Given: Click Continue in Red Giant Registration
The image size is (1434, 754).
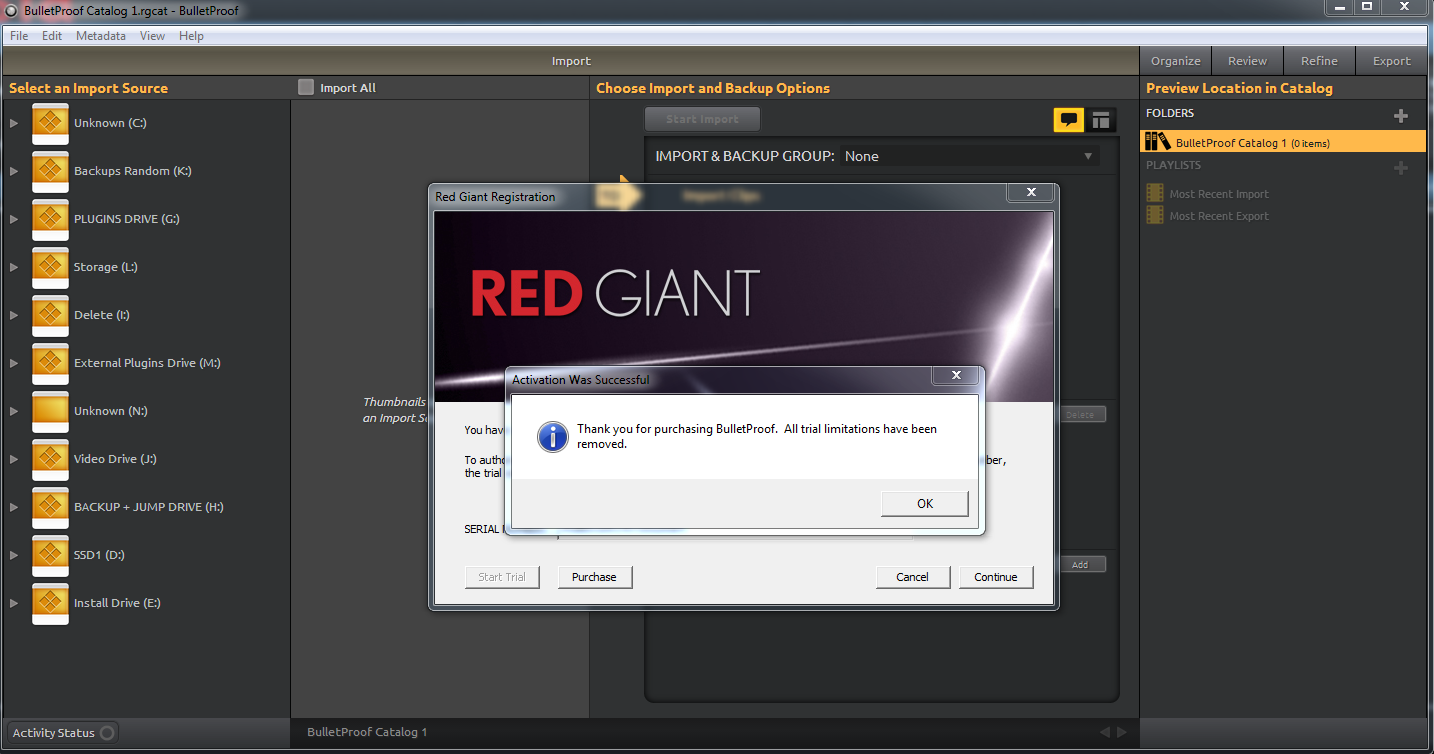Looking at the screenshot, I should point(996,577).
